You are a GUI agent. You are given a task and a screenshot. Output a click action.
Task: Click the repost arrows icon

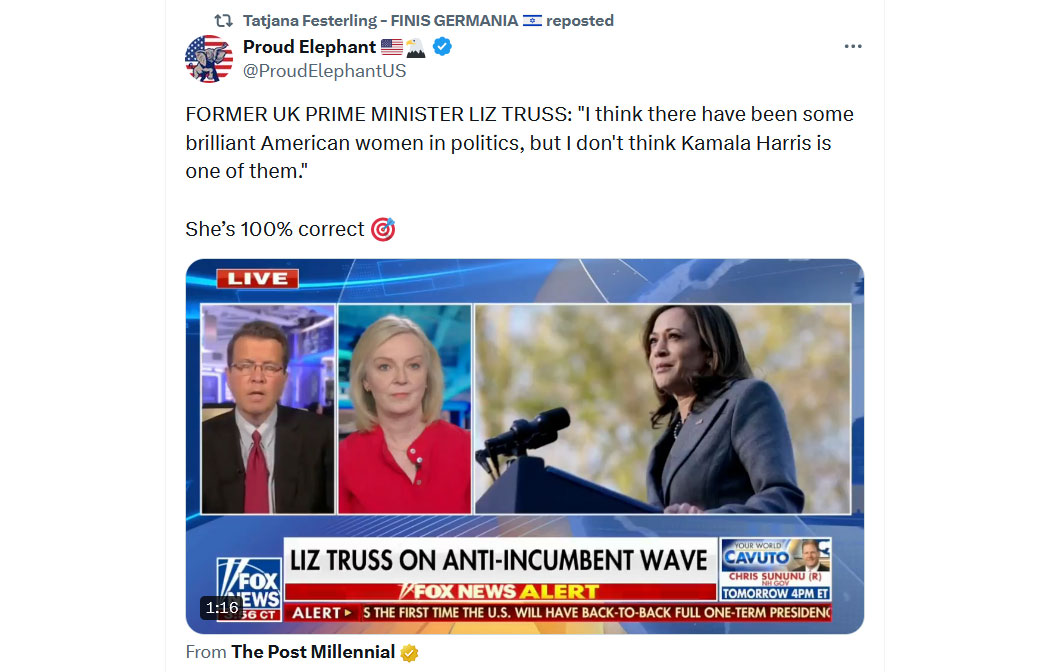click(x=223, y=21)
